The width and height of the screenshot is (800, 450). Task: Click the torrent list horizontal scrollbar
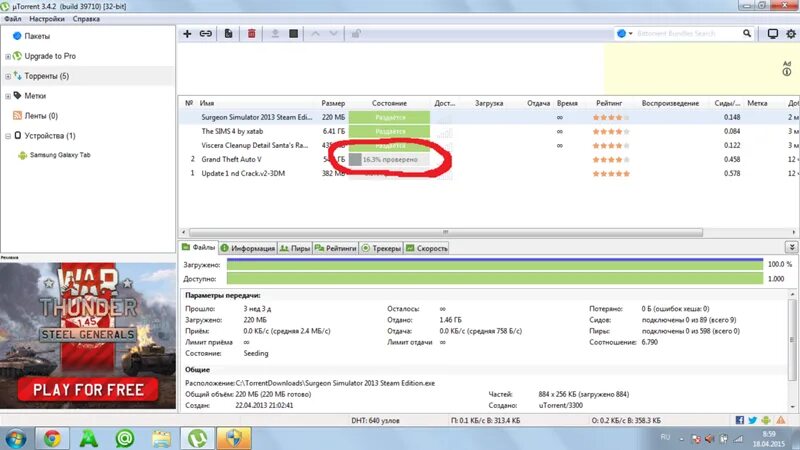(x=445, y=232)
